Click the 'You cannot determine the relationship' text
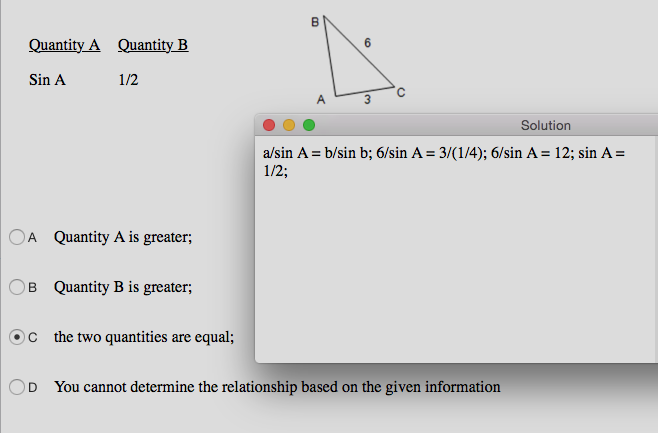This screenshot has width=658, height=433. click(x=277, y=386)
